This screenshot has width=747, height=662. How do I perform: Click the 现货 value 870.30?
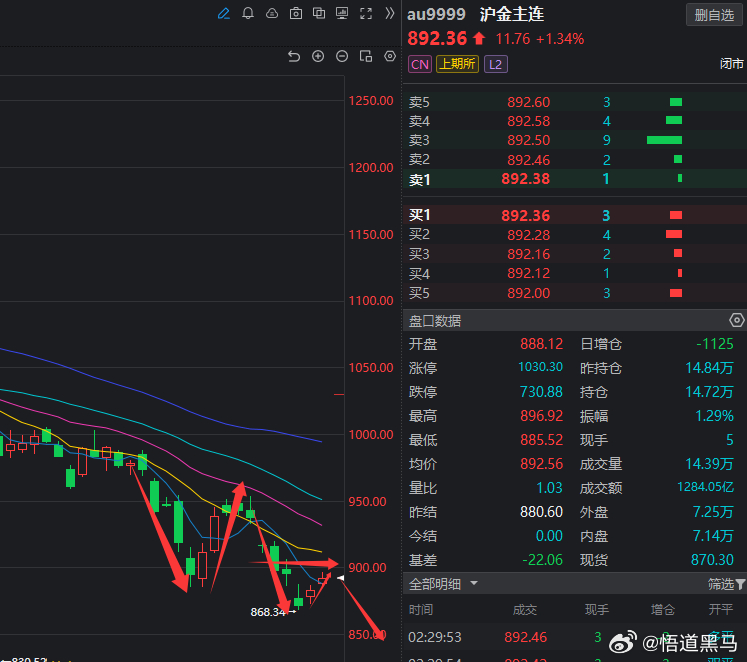[712, 560]
